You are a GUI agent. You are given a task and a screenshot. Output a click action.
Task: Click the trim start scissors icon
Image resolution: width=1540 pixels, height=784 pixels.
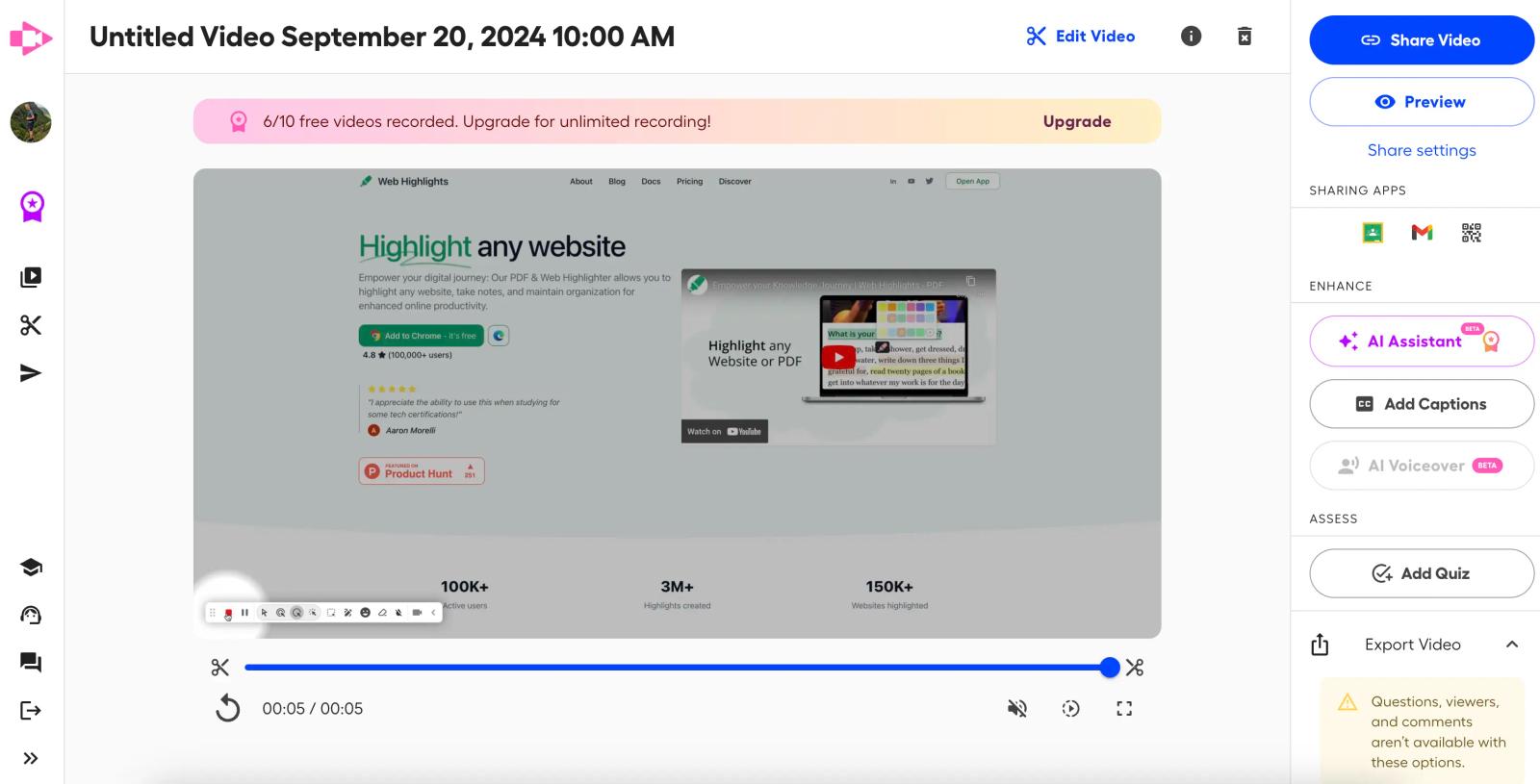220,668
